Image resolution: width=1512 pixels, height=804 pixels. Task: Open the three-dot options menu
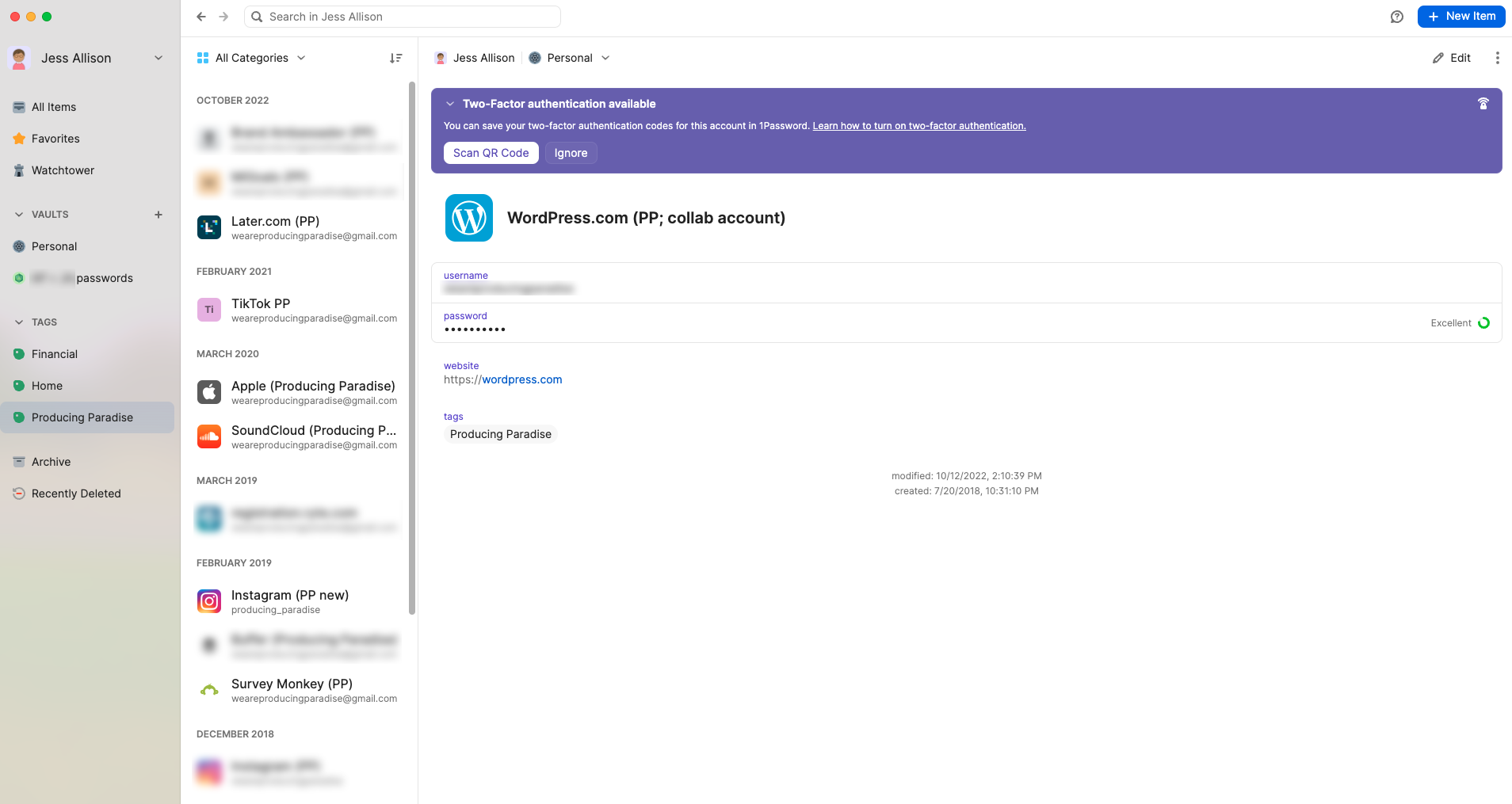click(x=1498, y=58)
